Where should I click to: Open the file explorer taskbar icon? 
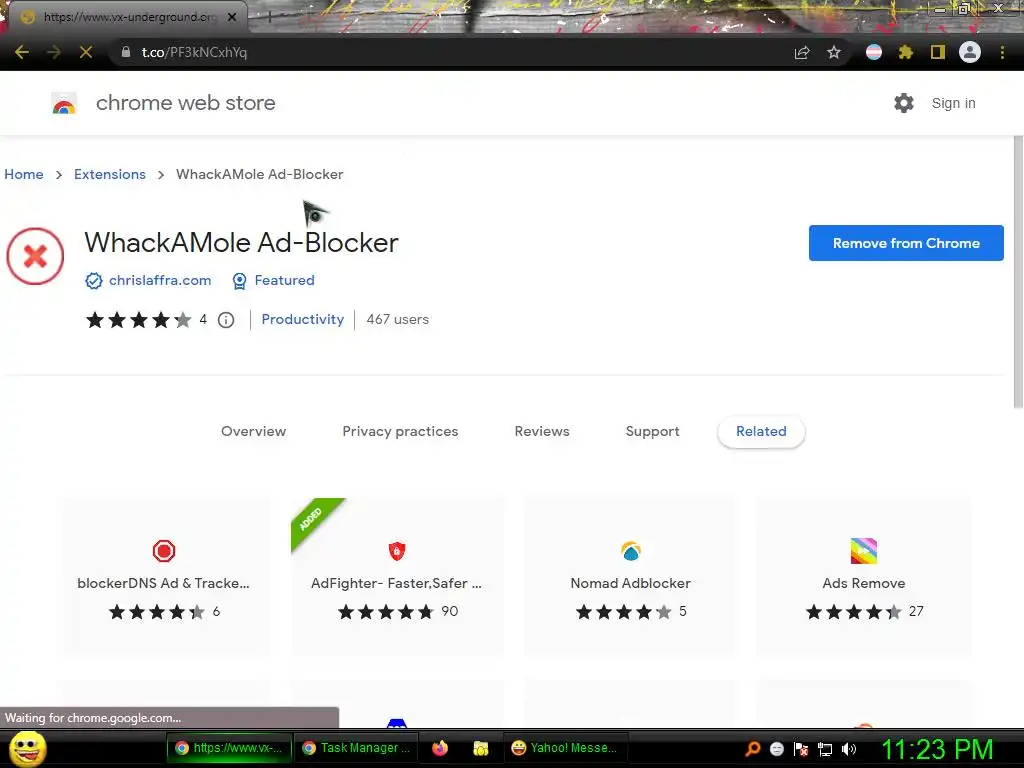pos(481,748)
